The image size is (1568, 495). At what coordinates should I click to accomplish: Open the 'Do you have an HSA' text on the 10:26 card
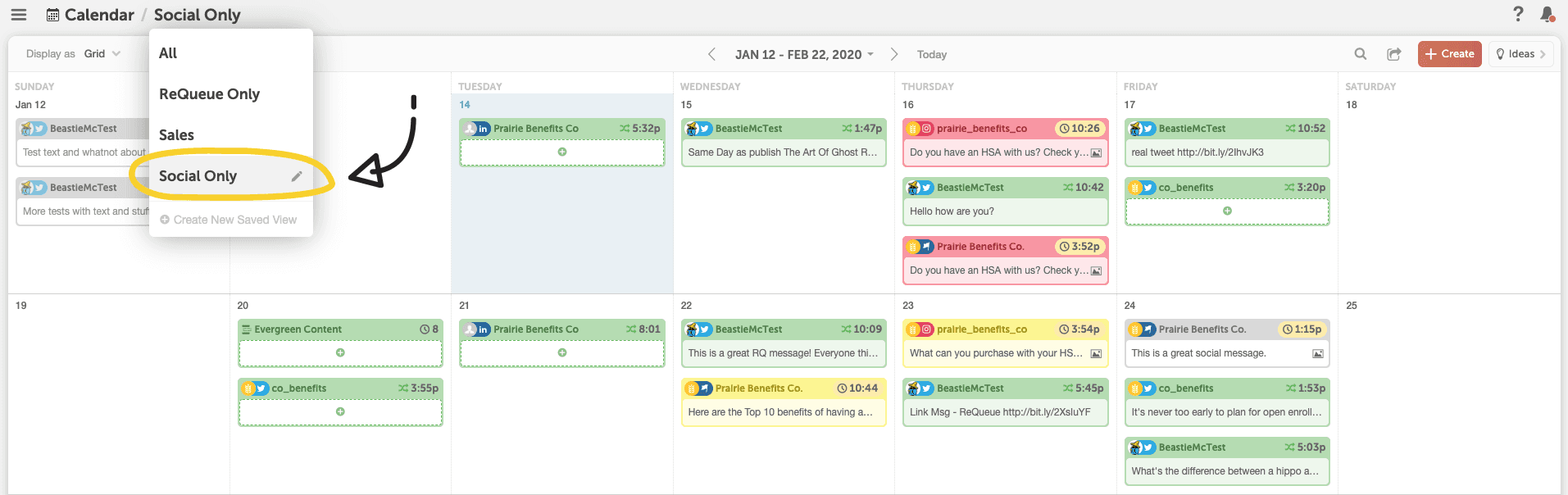[x=998, y=152]
